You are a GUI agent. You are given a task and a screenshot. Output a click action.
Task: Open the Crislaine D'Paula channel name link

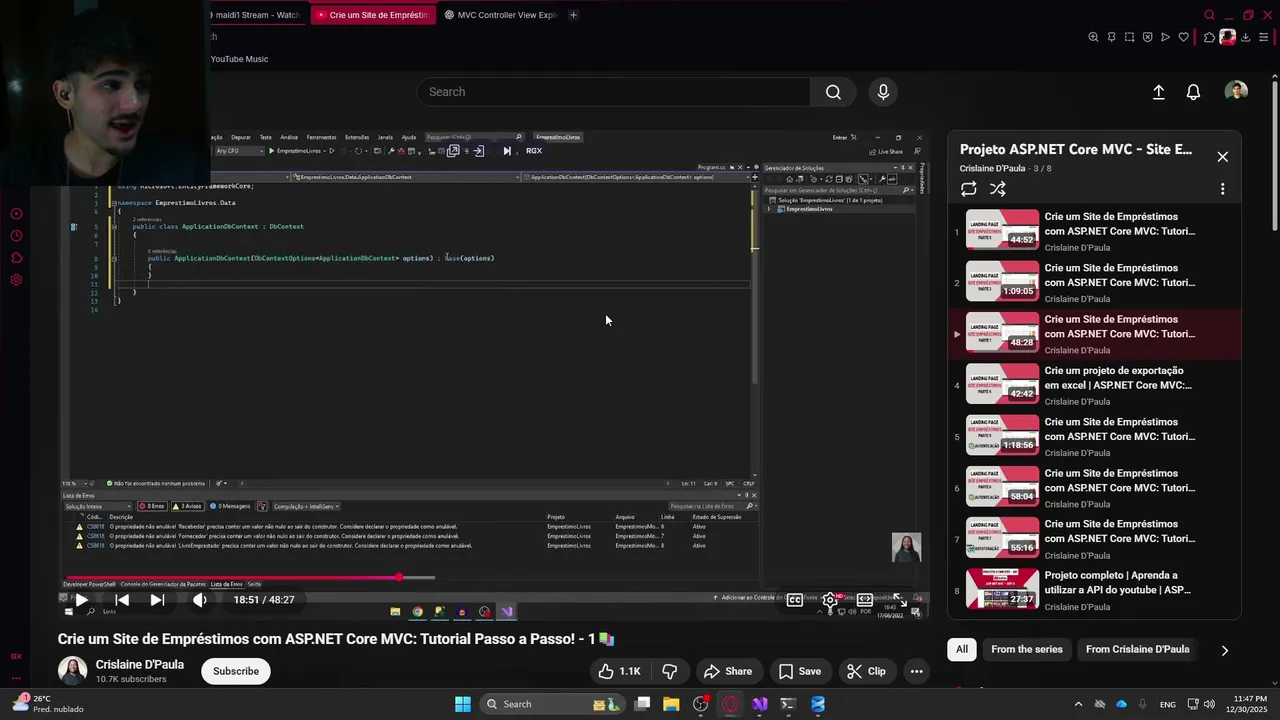click(x=140, y=664)
